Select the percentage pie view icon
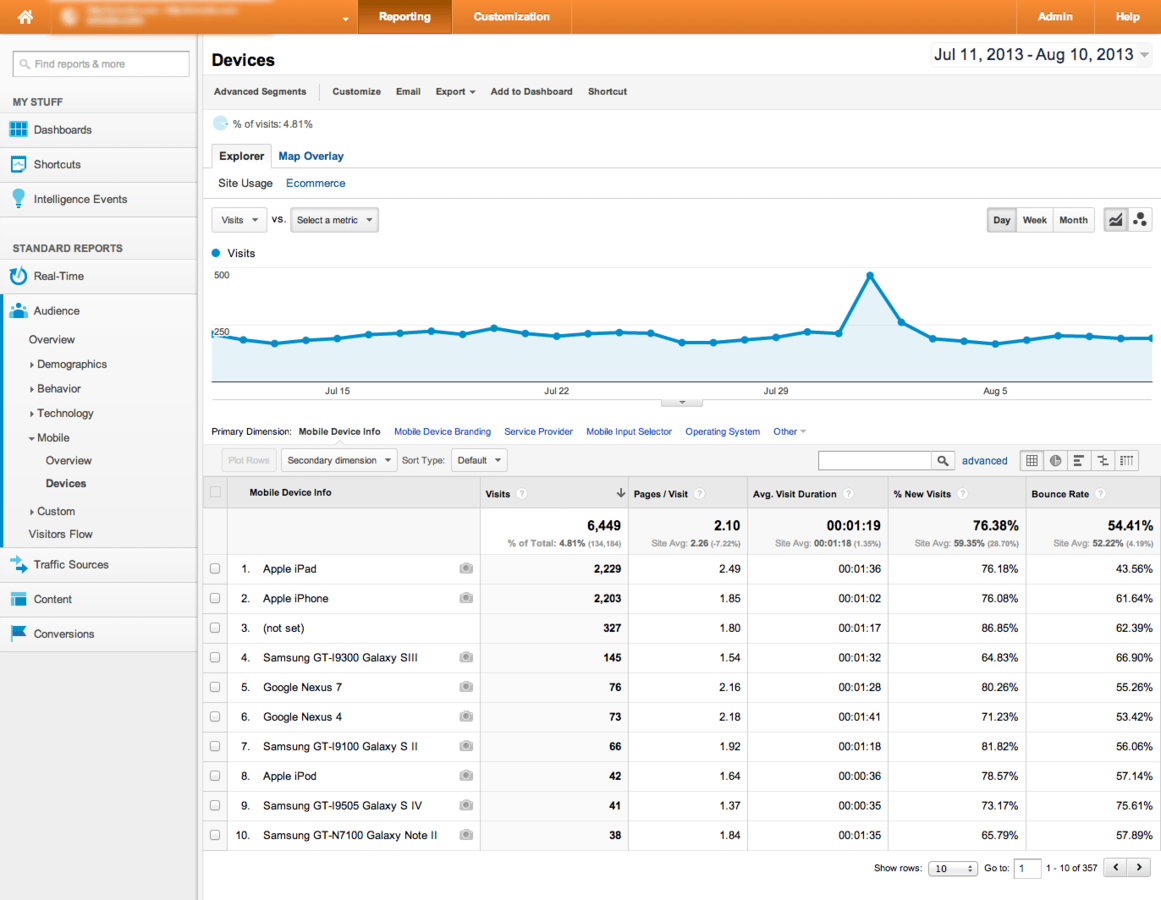Image resolution: width=1161 pixels, height=900 pixels. (x=1055, y=460)
